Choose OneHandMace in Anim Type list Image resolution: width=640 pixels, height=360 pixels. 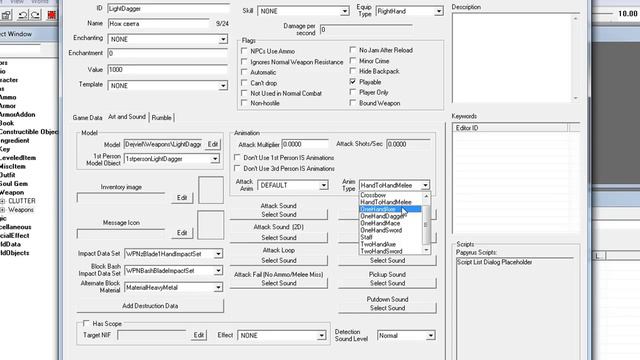(390, 223)
